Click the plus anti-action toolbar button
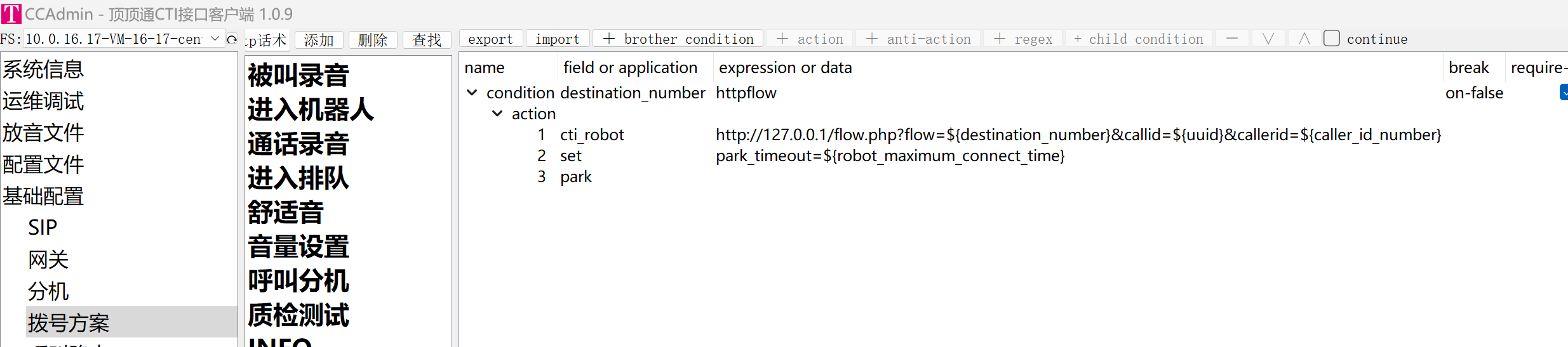 coord(918,39)
